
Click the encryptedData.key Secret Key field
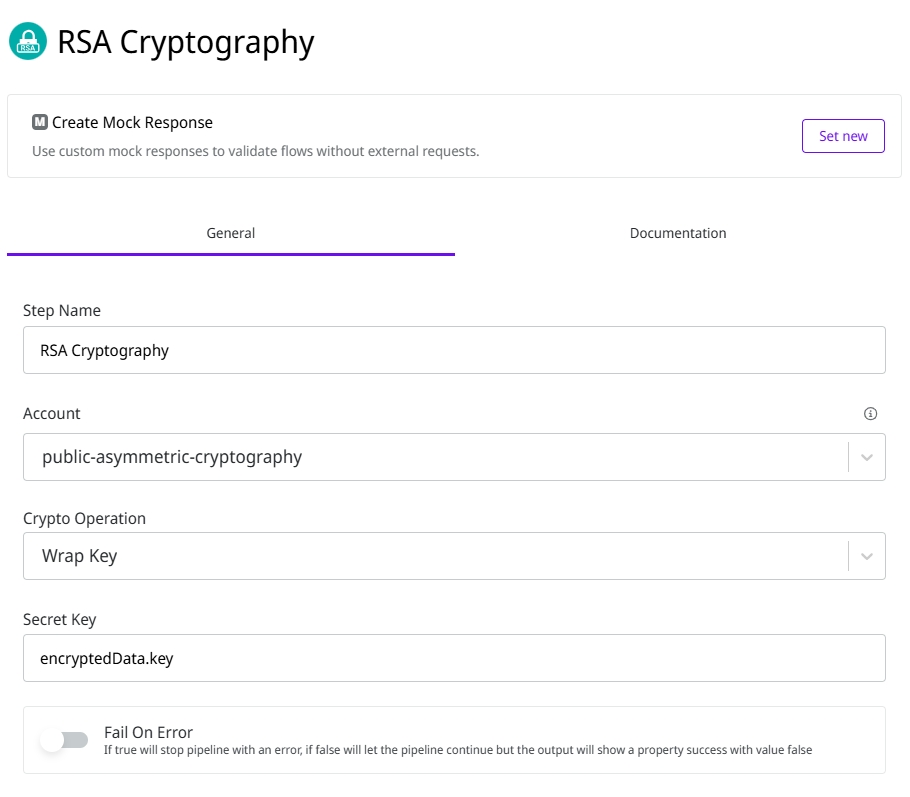[454, 658]
